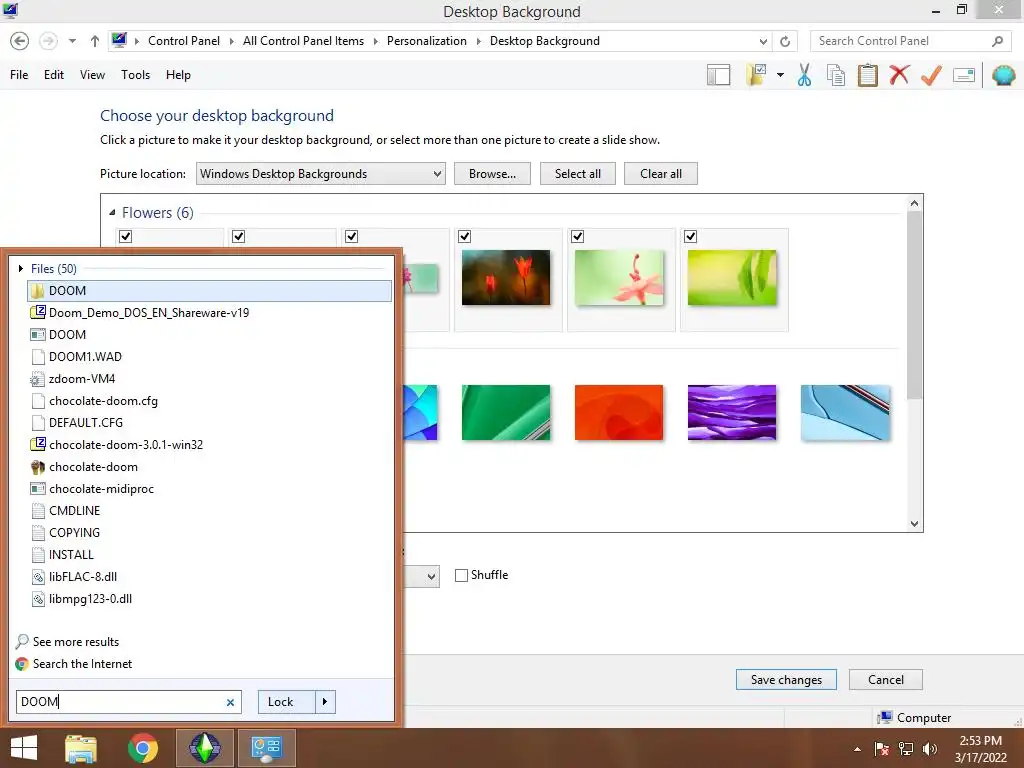Click See more results link
The height and width of the screenshot is (768, 1024).
[x=76, y=642]
